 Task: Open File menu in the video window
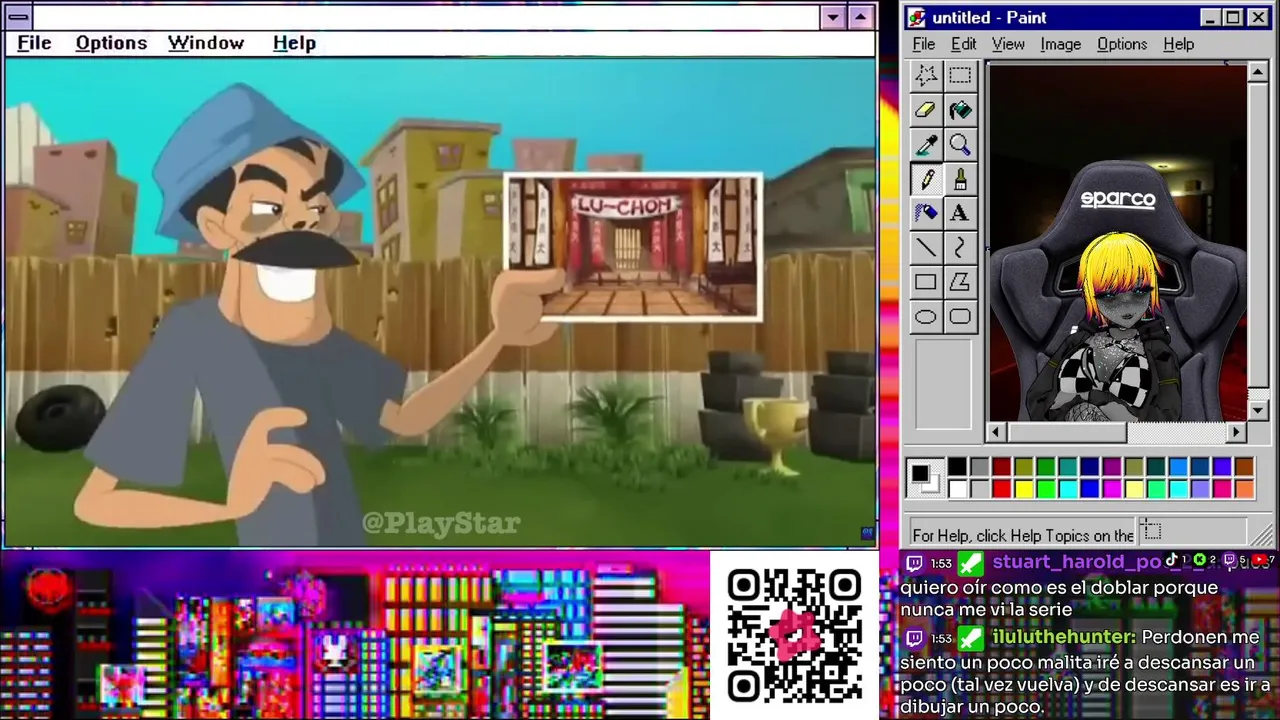[34, 43]
